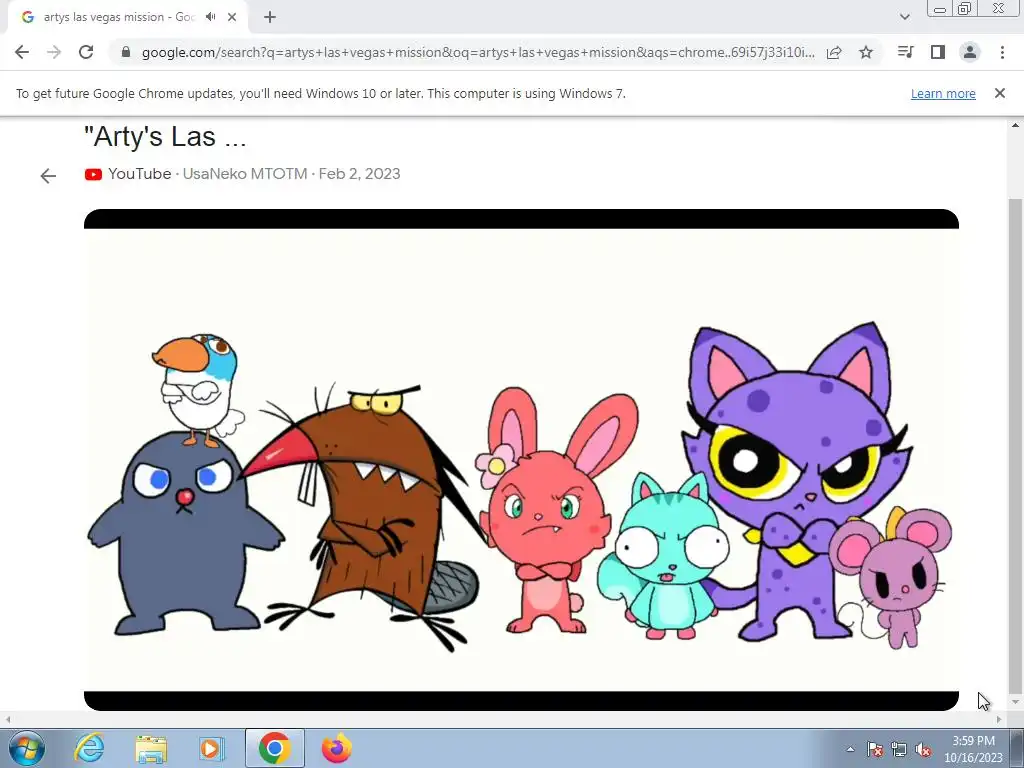
Task: Open the Chrome profile avatar
Action: click(970, 52)
